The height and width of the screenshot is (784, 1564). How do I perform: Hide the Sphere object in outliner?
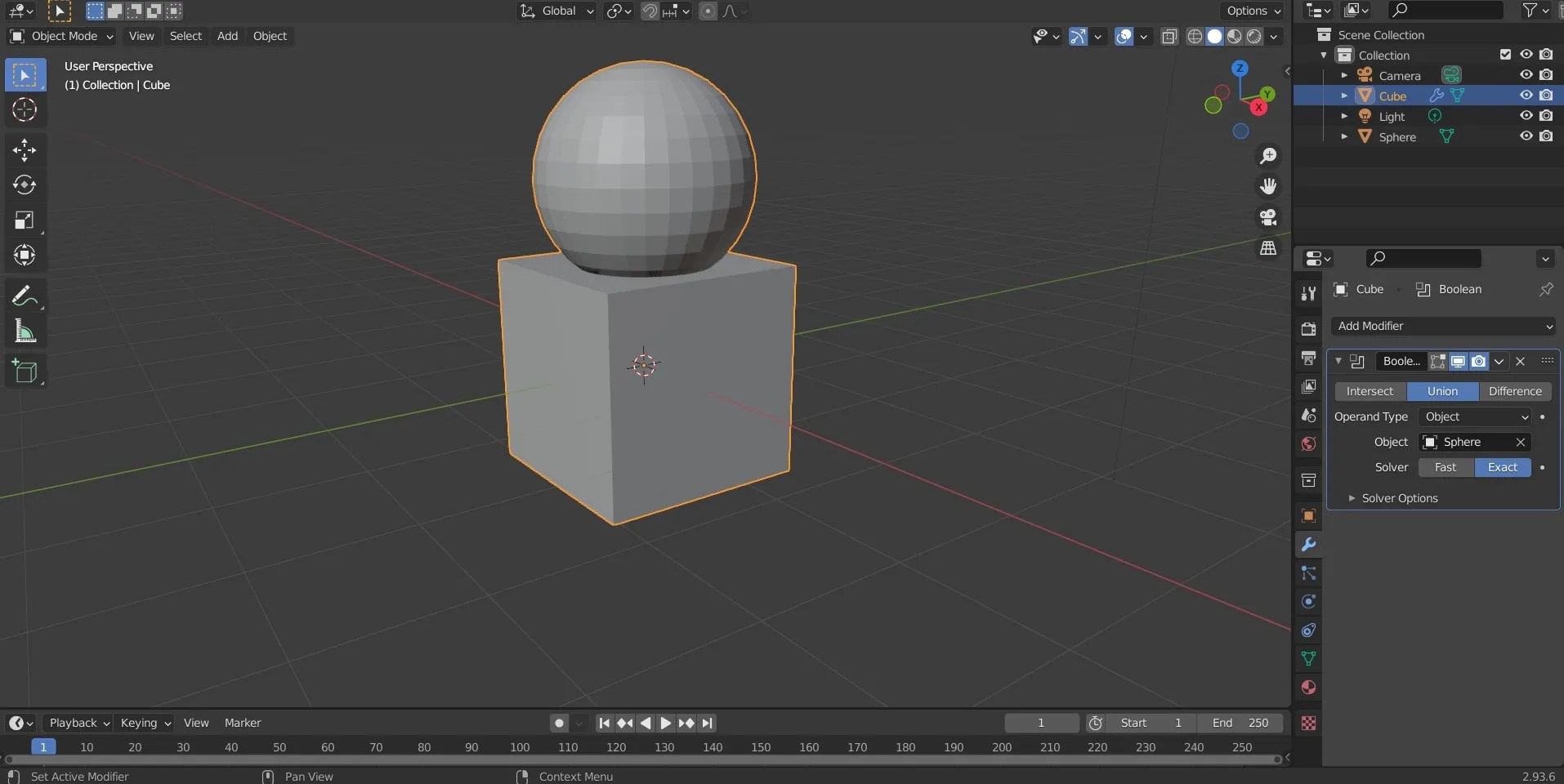pyautogui.click(x=1526, y=136)
